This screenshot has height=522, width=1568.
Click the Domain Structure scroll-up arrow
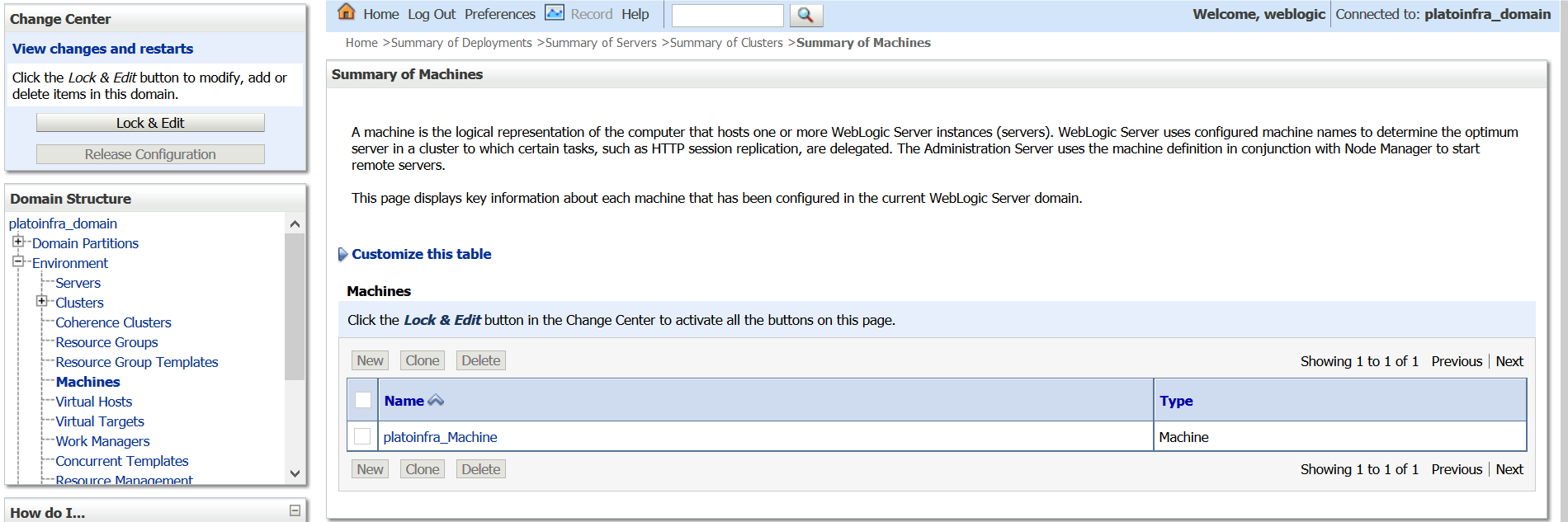pyautogui.click(x=295, y=224)
